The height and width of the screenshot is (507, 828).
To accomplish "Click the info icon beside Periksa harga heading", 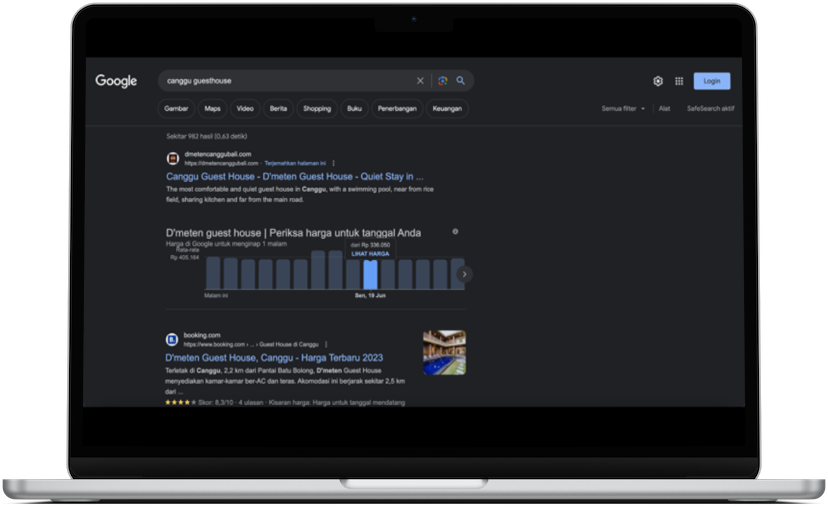I will click(x=455, y=232).
